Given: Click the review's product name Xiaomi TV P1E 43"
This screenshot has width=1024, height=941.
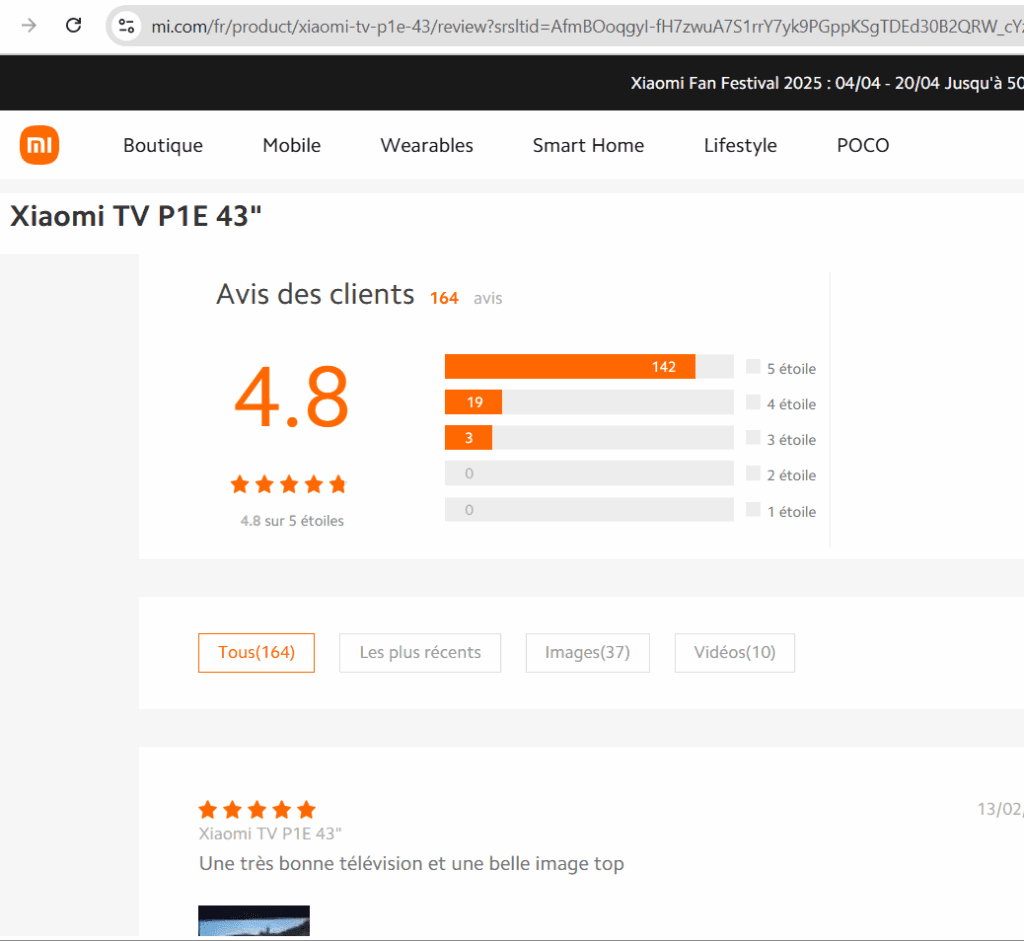Looking at the screenshot, I should tap(270, 834).
